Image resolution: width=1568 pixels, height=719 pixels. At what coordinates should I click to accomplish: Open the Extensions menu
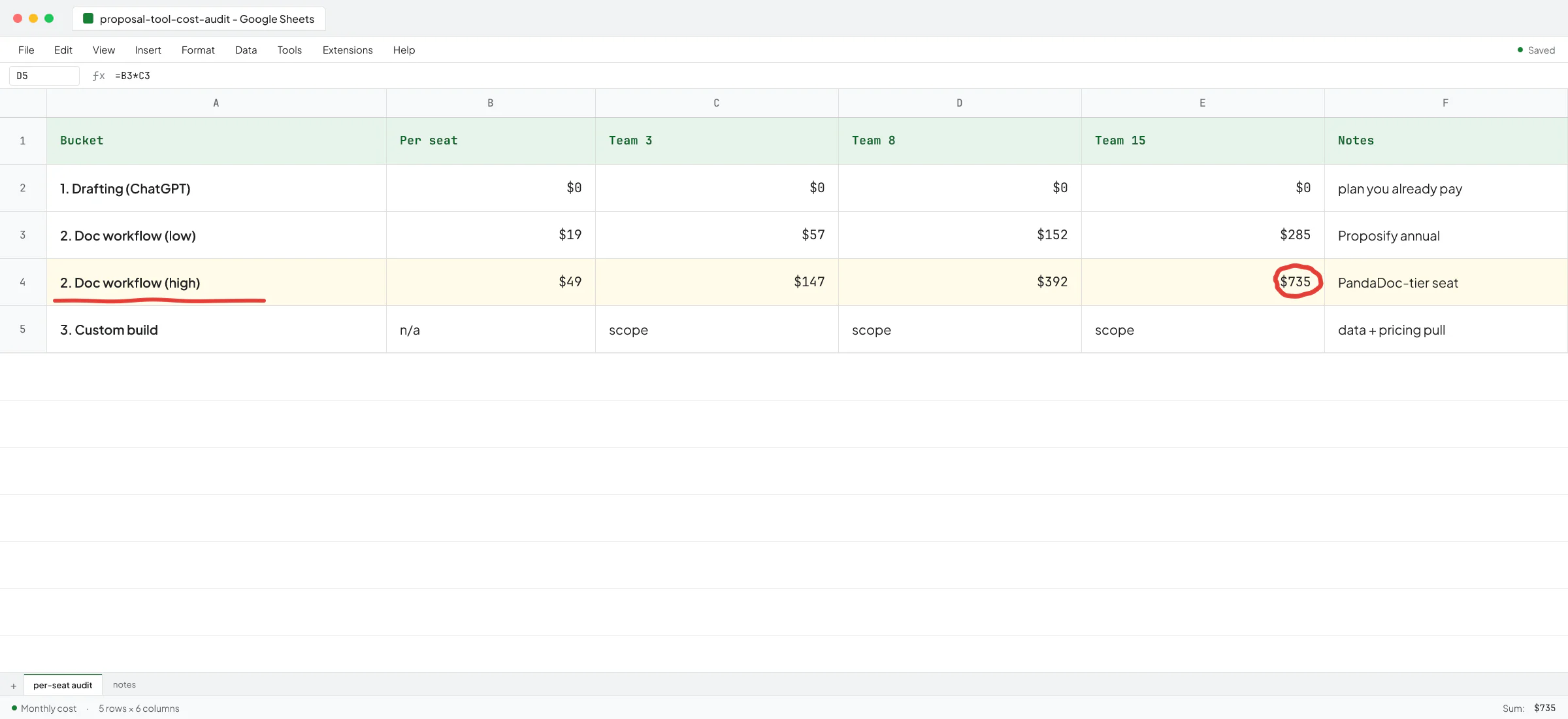(x=348, y=50)
